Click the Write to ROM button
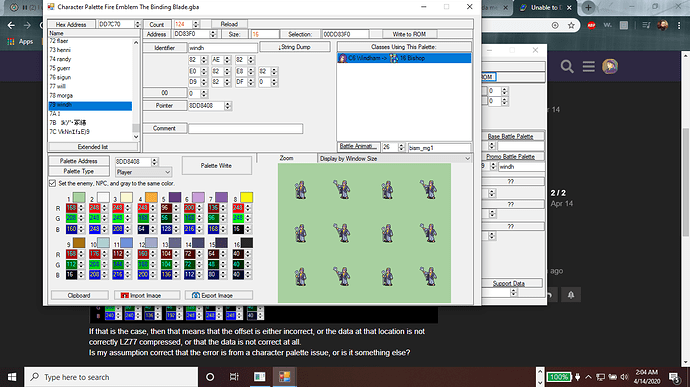Viewport: 690px width, 387px height. [x=409, y=34]
